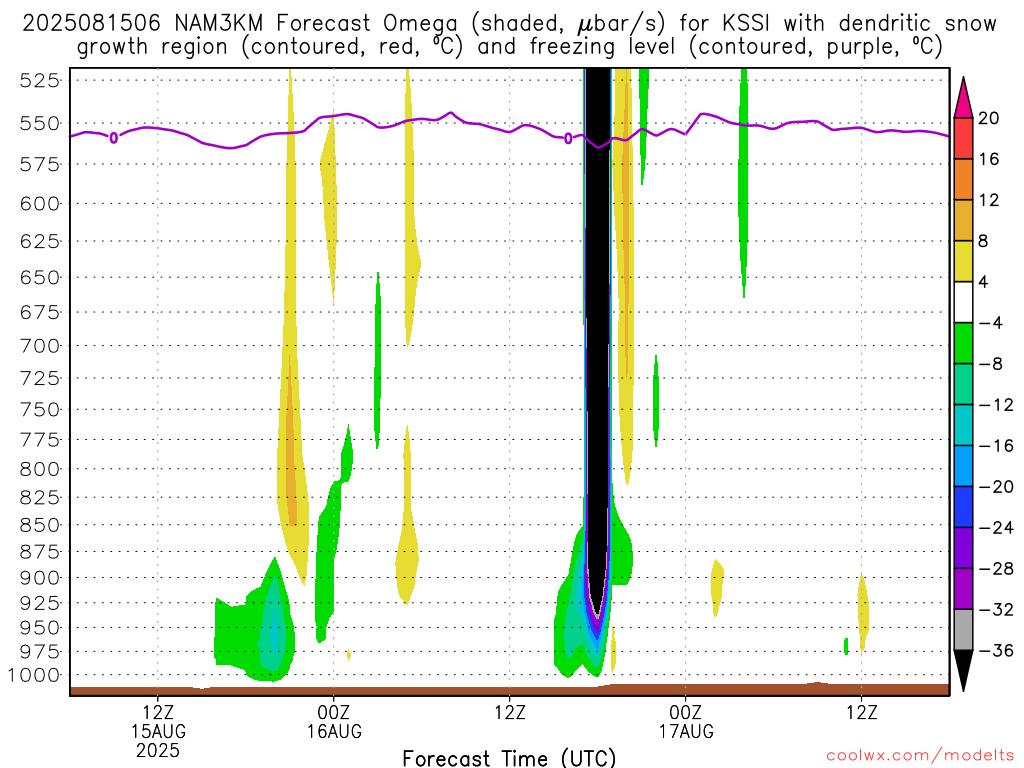1024x768 pixels.
Task: Click the -16 colorbar value
Action: tap(996, 446)
